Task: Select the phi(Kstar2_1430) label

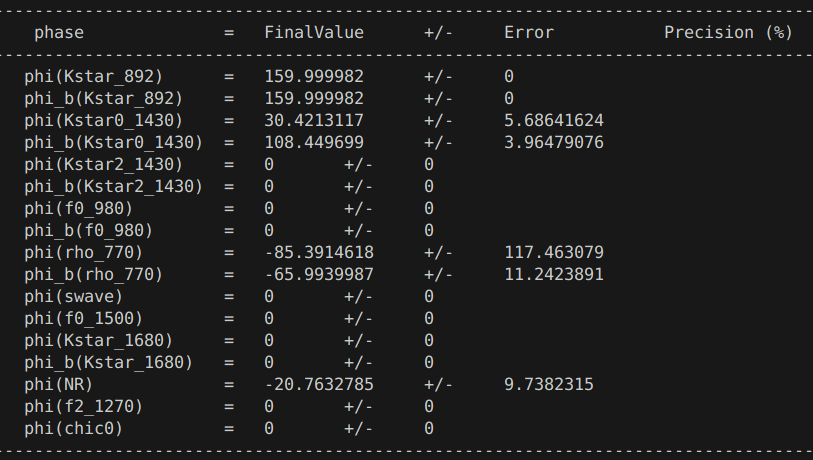Action: 104,164
